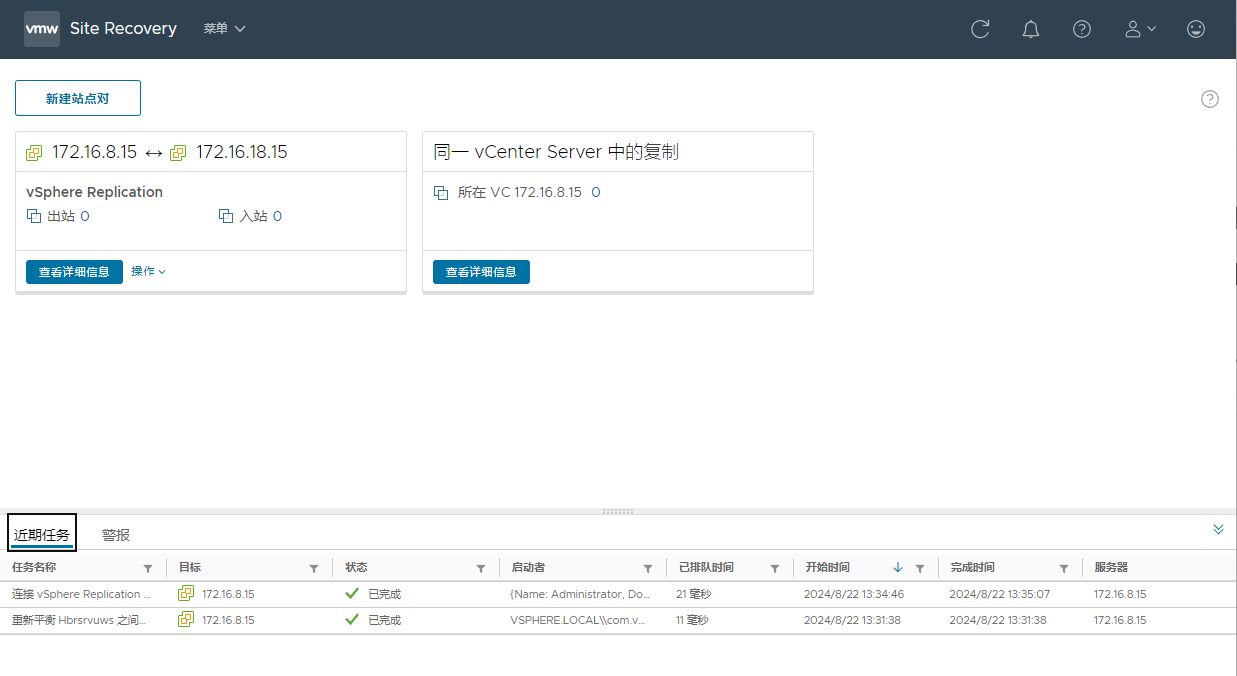Refresh the Site Recovery page
This screenshot has width=1237, height=676.
pyautogui.click(x=980, y=29)
